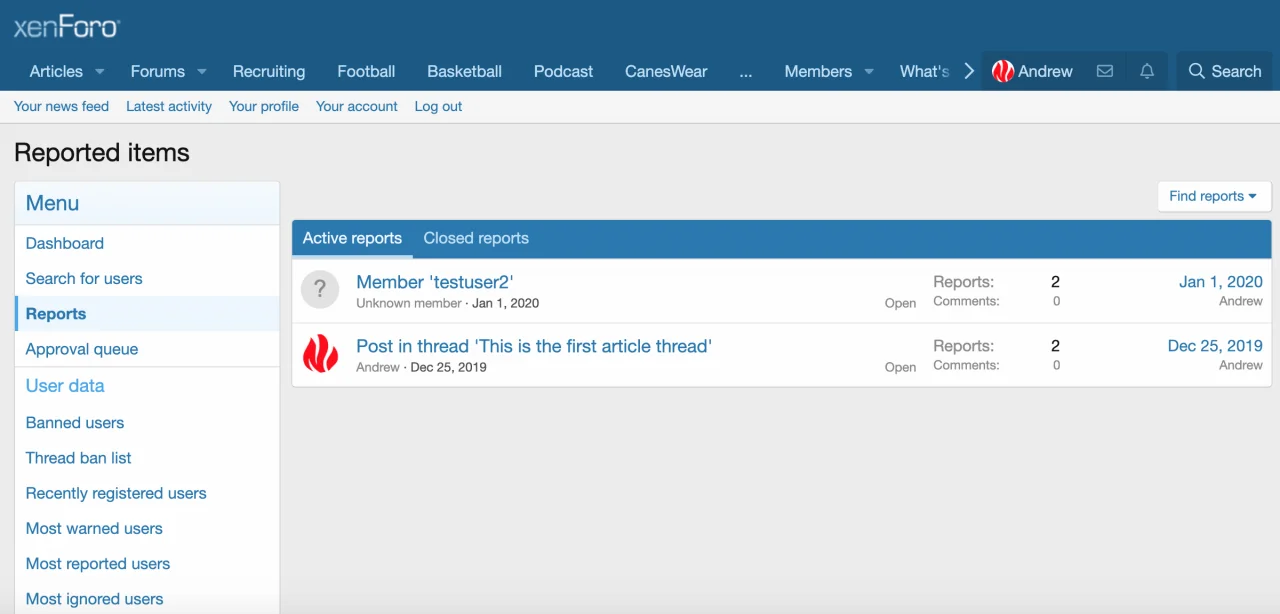Click the Log out link

click(x=438, y=106)
